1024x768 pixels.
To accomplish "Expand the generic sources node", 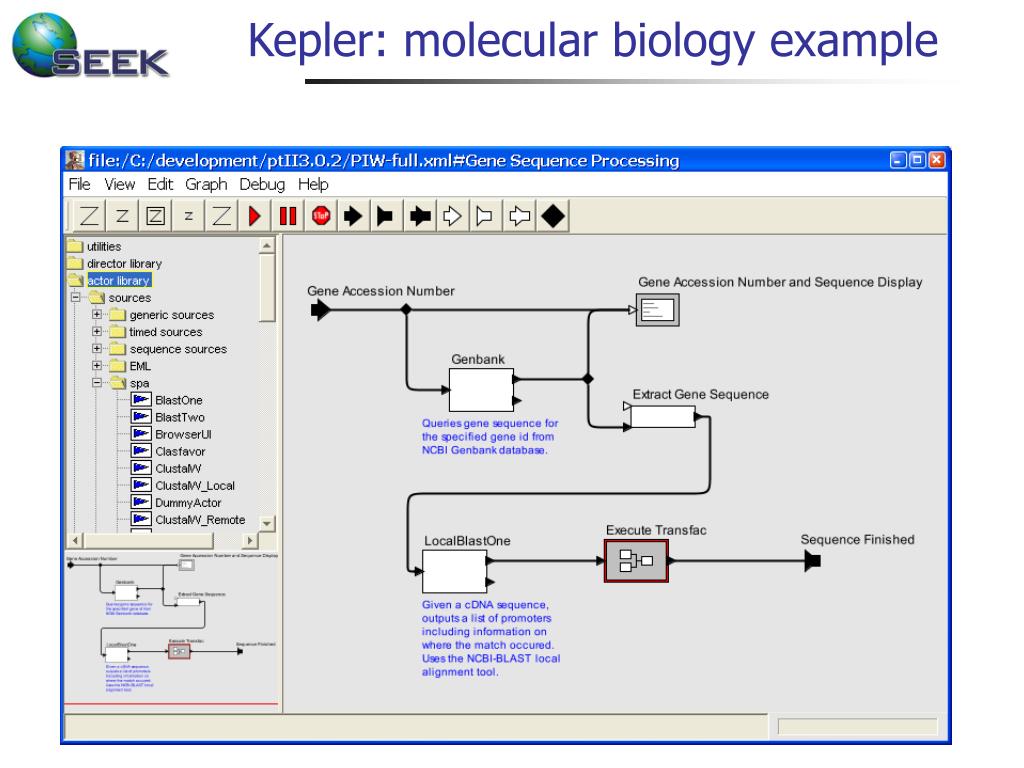I will [x=97, y=314].
